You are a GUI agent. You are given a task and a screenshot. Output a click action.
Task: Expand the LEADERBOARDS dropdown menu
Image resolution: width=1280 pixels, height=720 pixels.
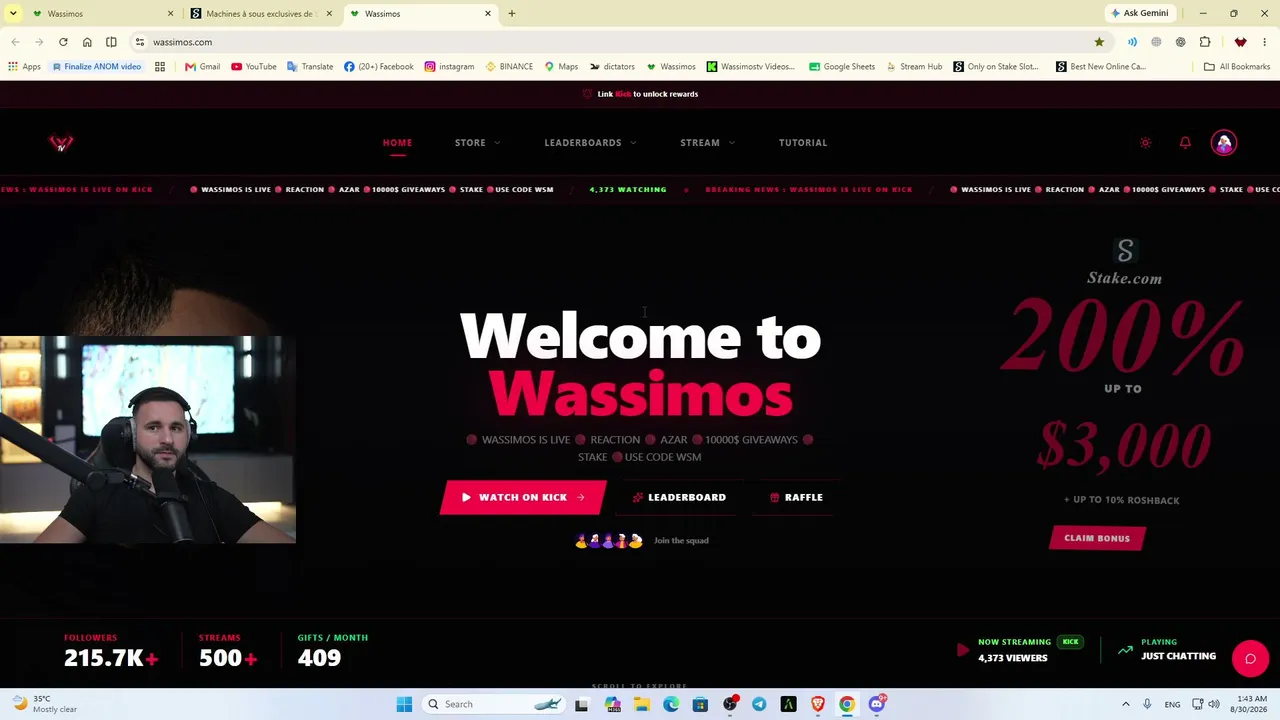(590, 143)
